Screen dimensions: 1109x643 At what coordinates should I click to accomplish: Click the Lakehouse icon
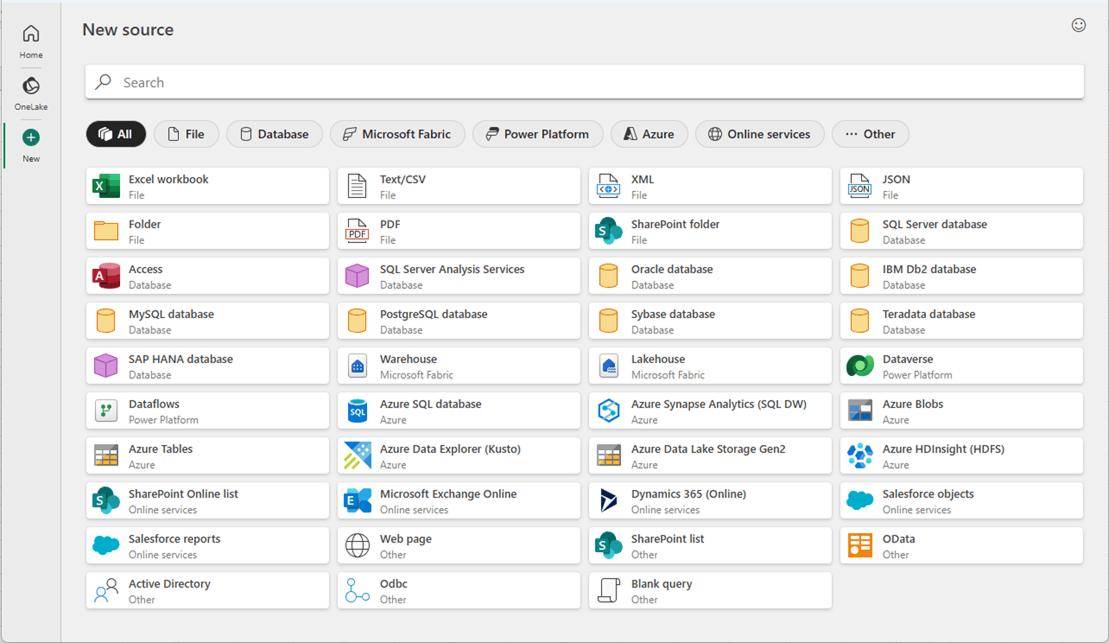(608, 366)
